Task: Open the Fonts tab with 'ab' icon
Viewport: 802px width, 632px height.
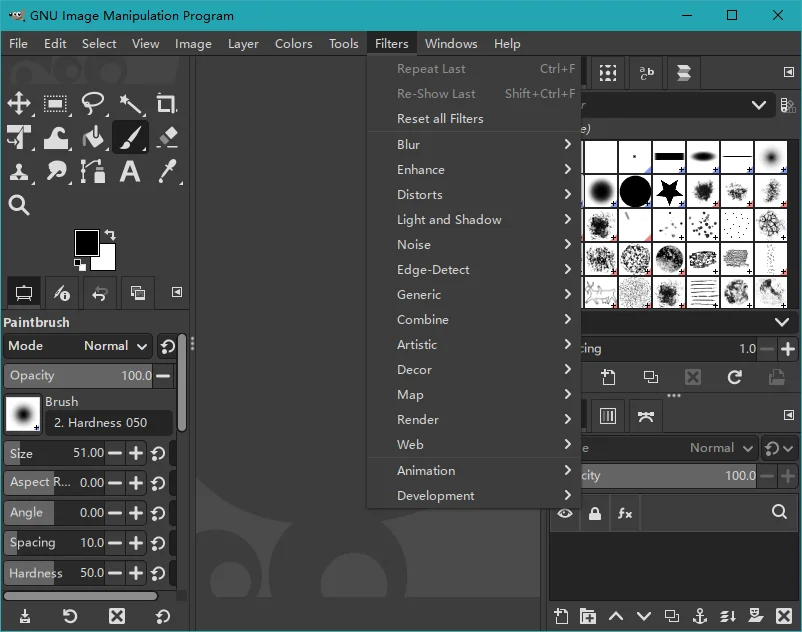Action: point(646,73)
